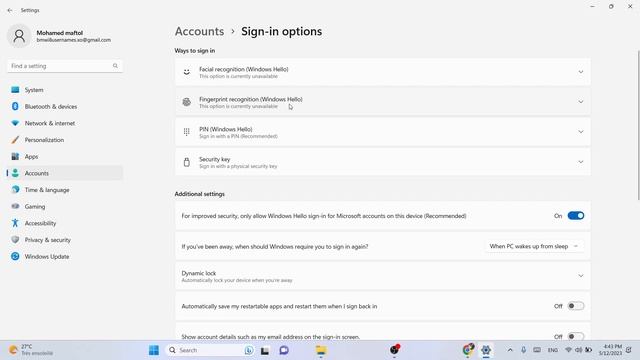The image size is (640, 360).
Task: Click 'Automatically lock your device when you're away'
Action: 237,280
